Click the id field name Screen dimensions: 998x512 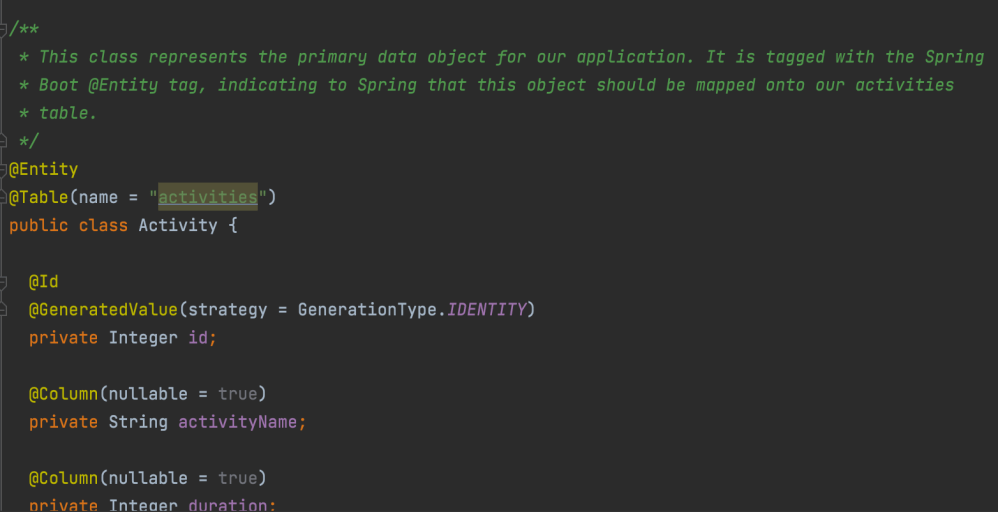pyautogui.click(x=198, y=338)
